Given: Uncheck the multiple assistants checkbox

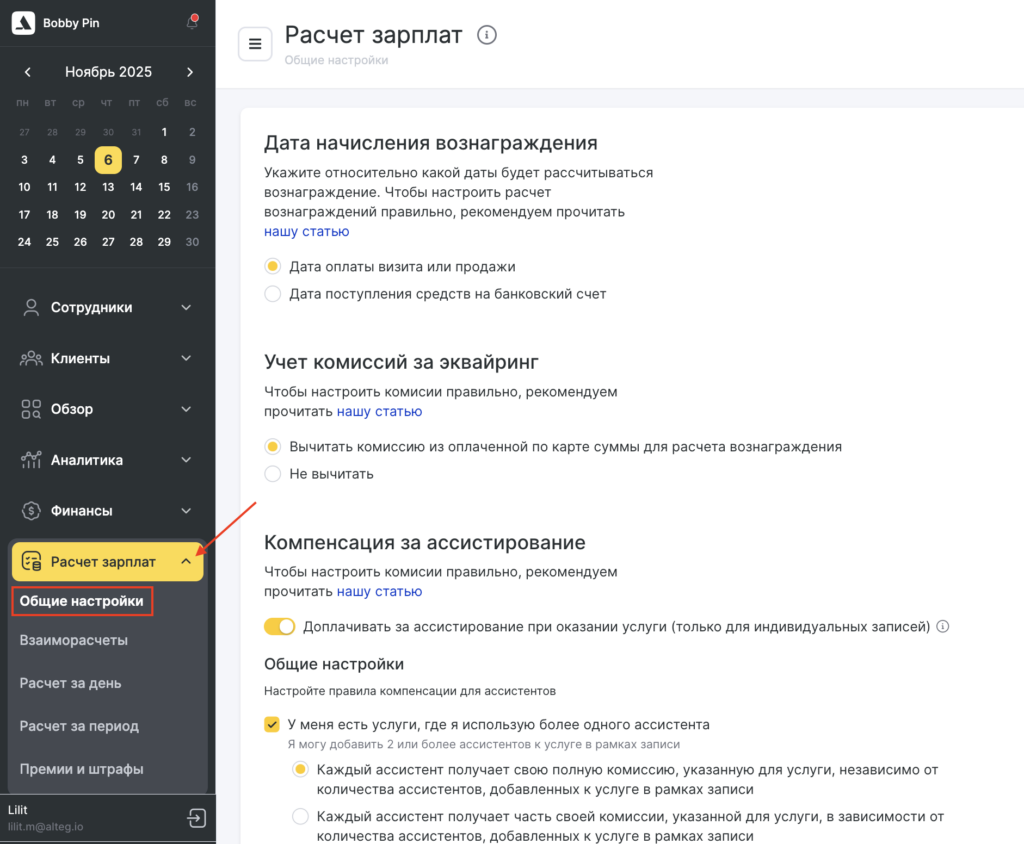Looking at the screenshot, I should click(272, 724).
